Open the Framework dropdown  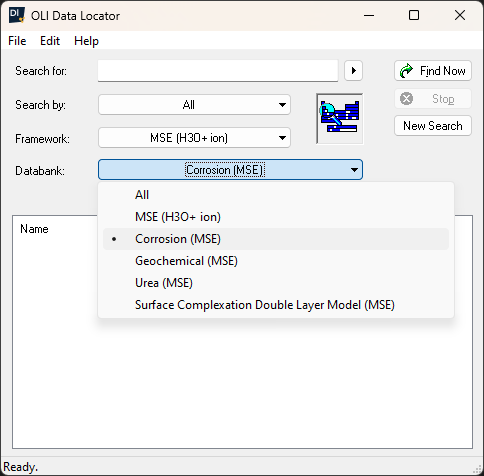coord(194,138)
